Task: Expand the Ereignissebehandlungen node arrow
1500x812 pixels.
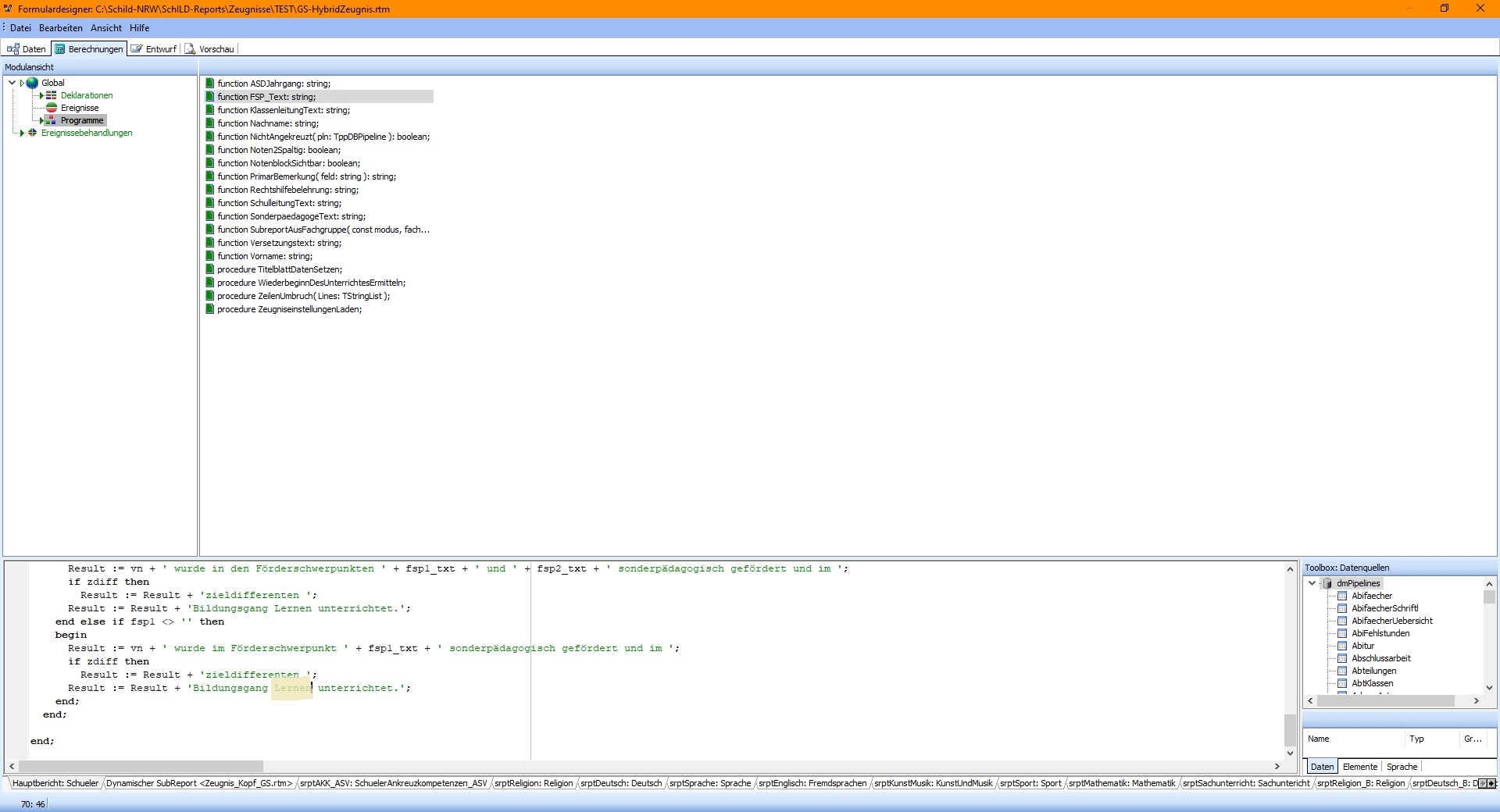Action: (x=22, y=133)
